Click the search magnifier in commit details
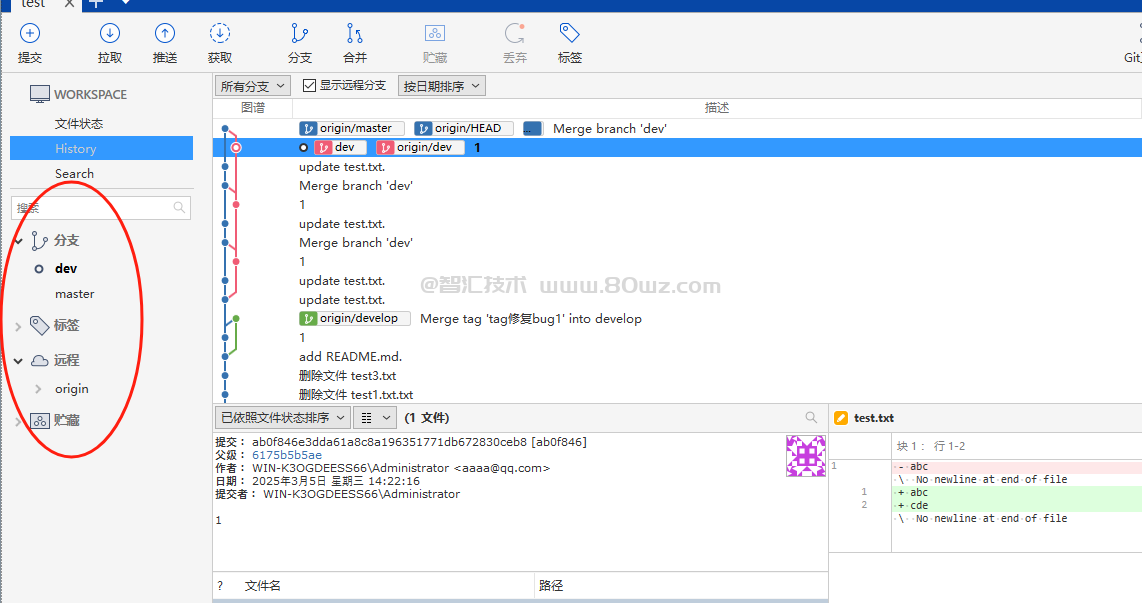The image size is (1142, 603). [x=811, y=418]
